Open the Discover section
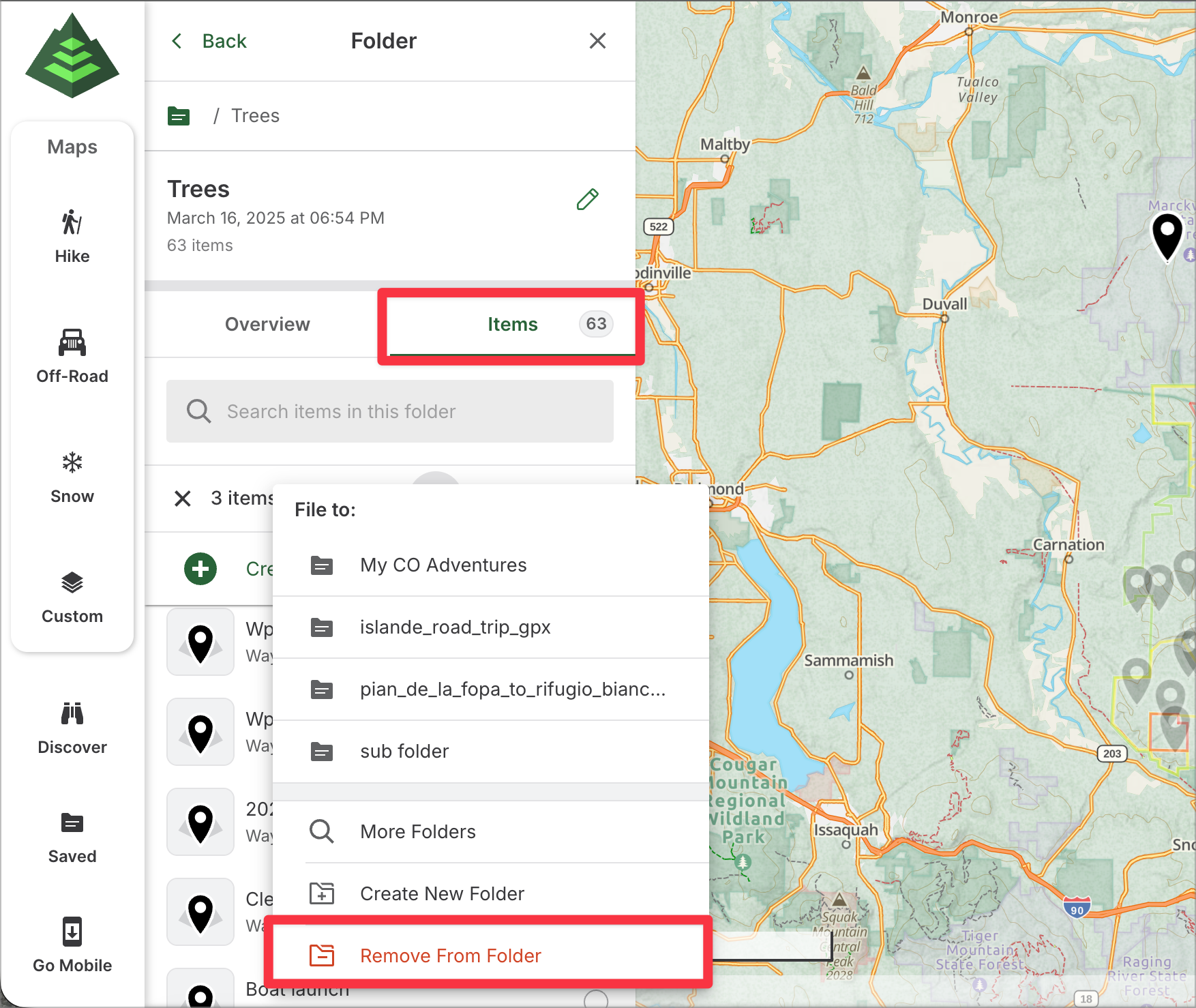This screenshot has width=1196, height=1008. (x=72, y=727)
